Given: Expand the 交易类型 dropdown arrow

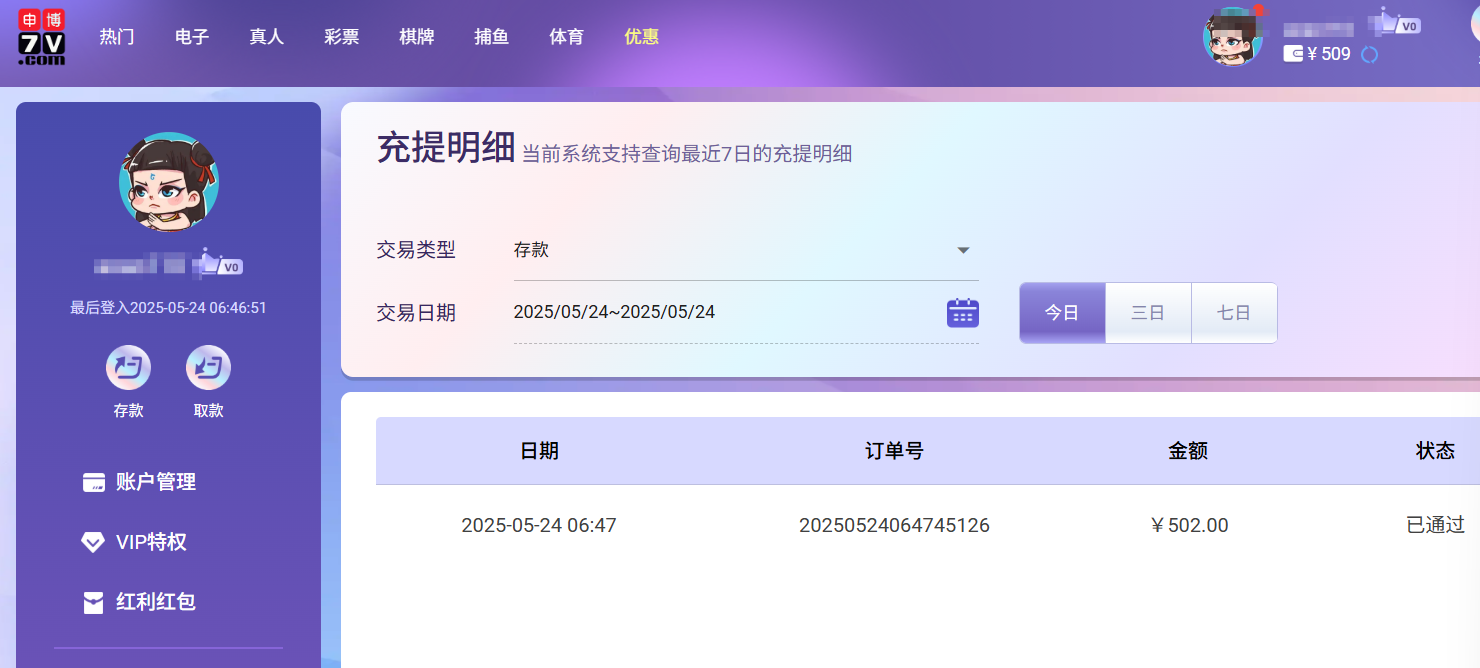Looking at the screenshot, I should (x=963, y=251).
